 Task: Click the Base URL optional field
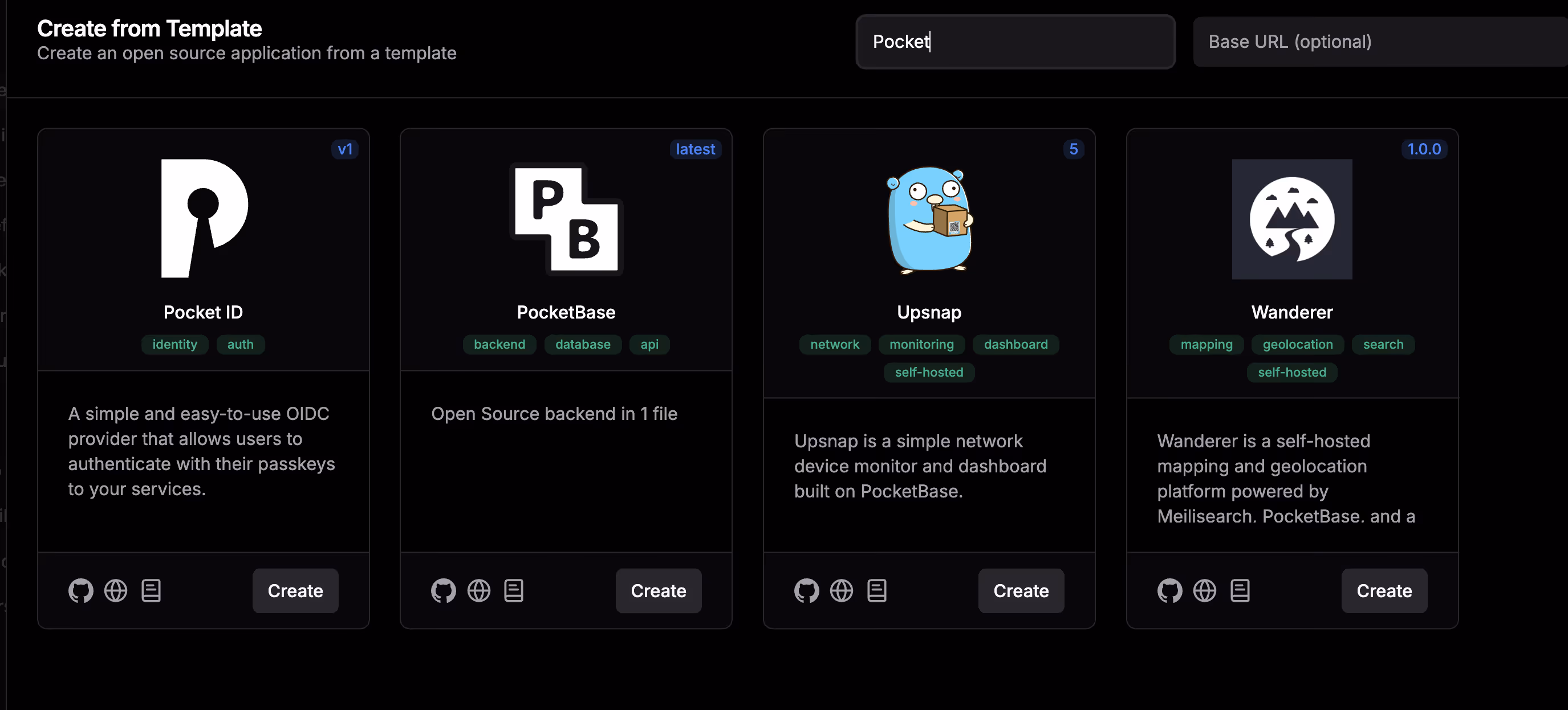point(1379,42)
